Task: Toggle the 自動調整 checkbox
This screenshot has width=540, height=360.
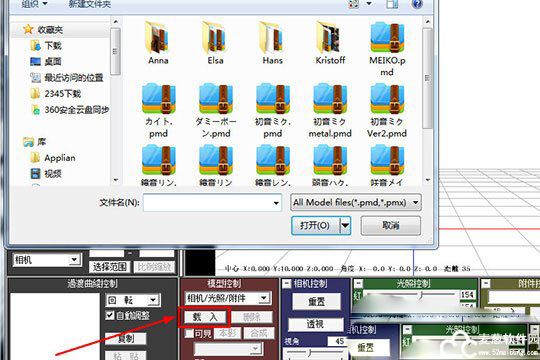Action: pos(110,315)
